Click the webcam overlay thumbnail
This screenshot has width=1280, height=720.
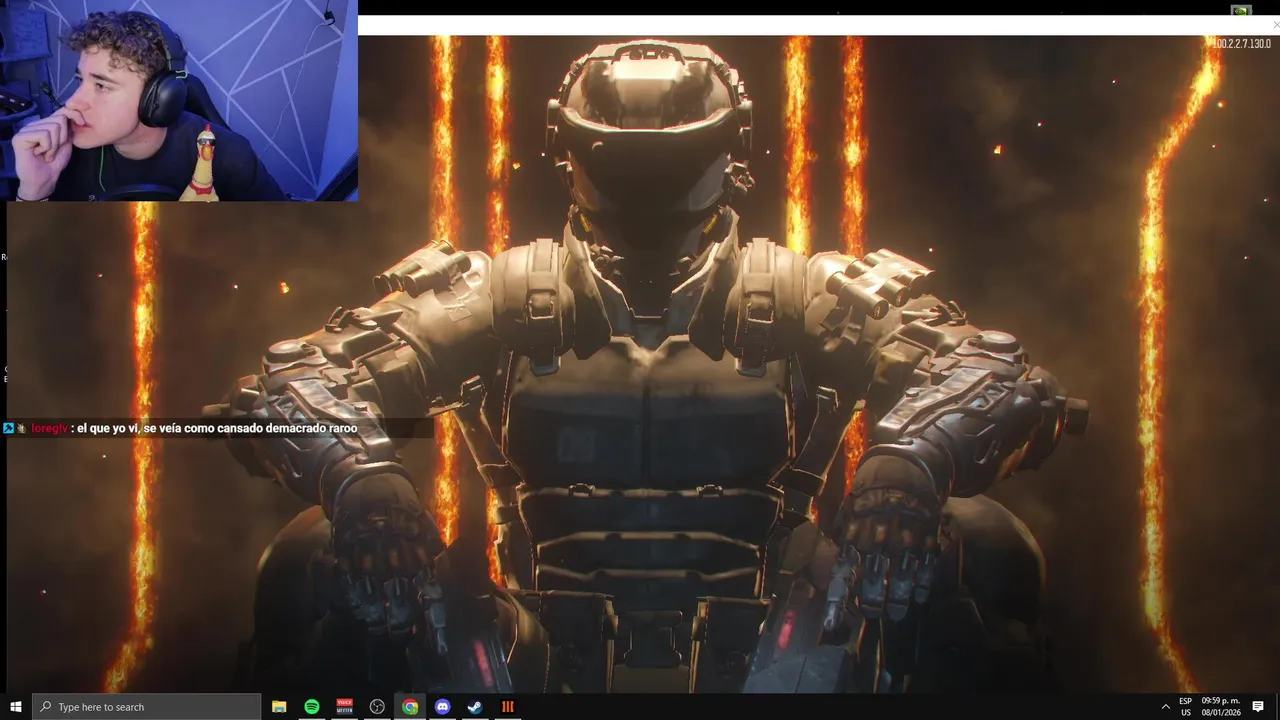(179, 101)
